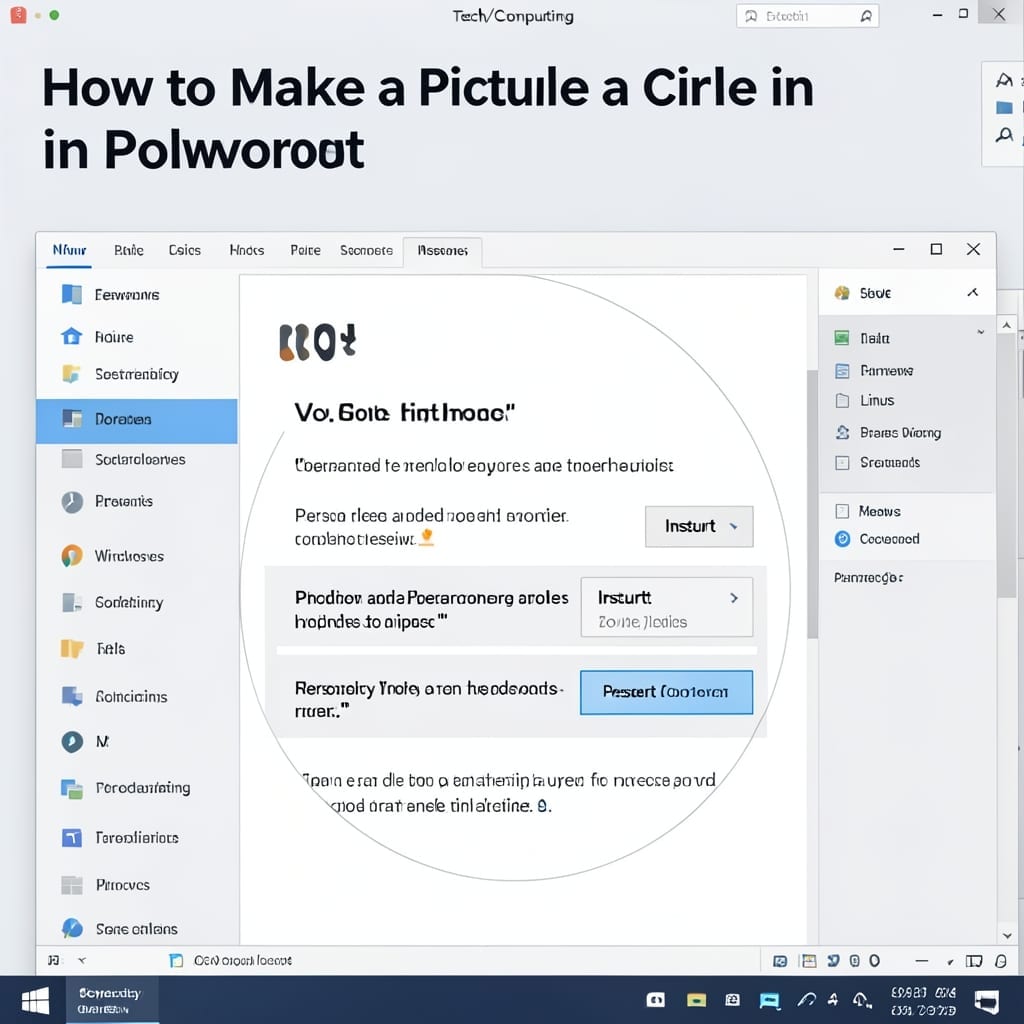Open the yellow taskbar tray icon

(696, 1000)
